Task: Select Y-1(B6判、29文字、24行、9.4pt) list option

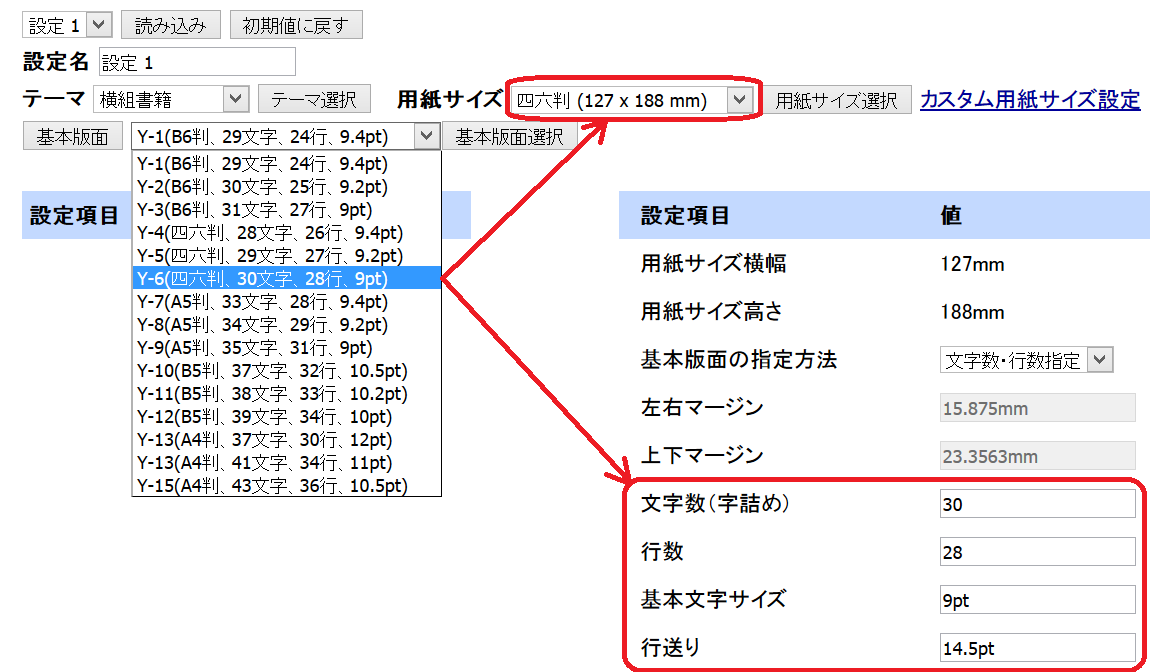Action: [286, 164]
